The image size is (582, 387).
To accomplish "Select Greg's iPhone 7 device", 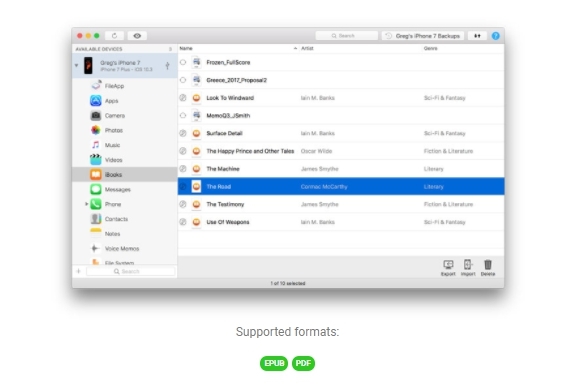I will [124, 66].
